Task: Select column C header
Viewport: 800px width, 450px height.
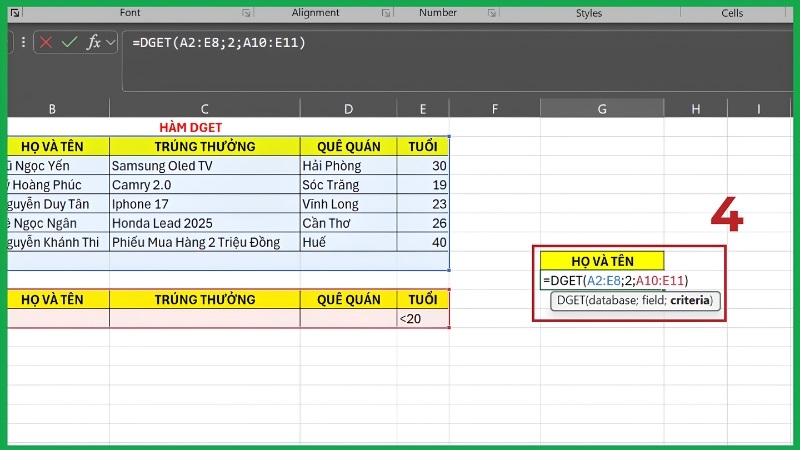Action: coord(205,109)
